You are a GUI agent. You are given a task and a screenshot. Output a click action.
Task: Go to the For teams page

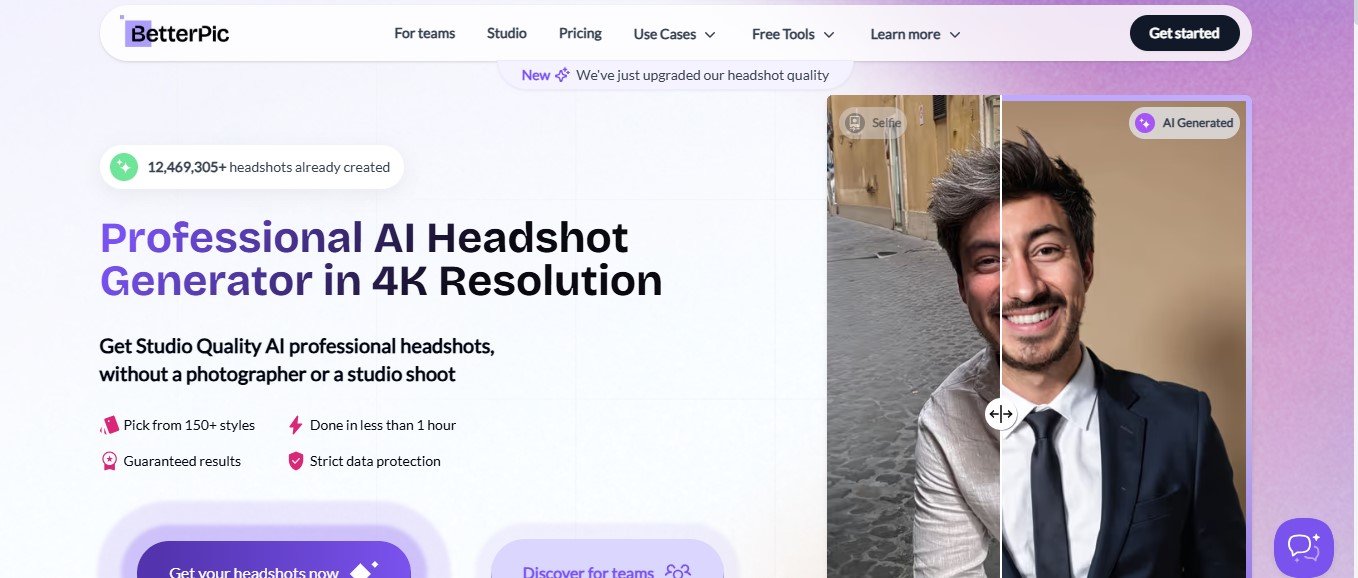point(424,33)
